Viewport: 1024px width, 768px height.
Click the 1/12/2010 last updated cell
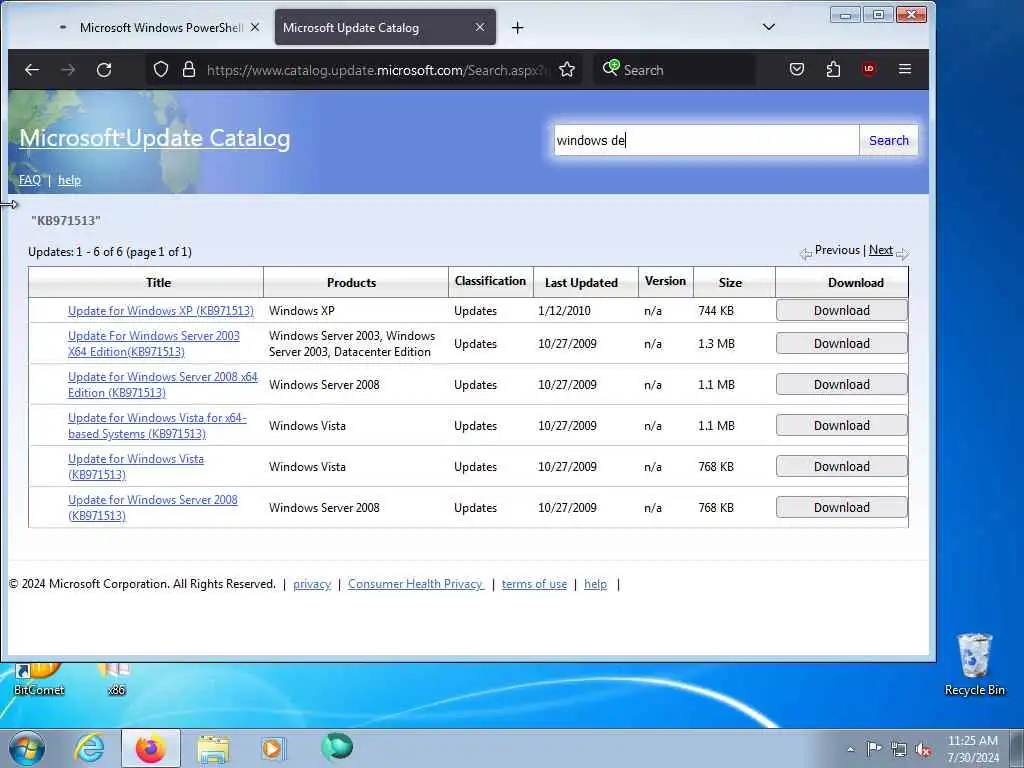click(564, 311)
